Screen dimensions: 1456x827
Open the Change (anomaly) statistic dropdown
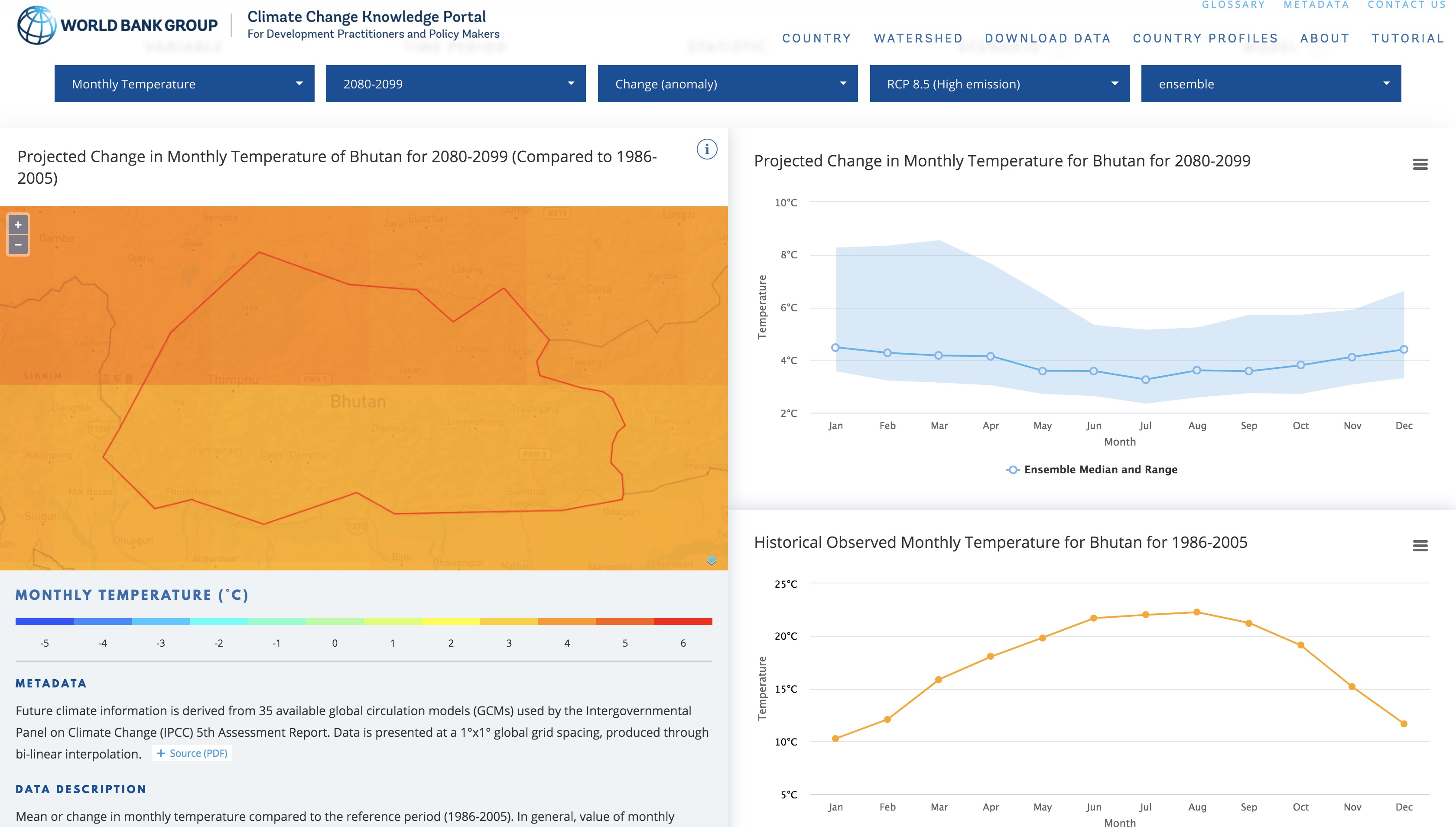coord(728,84)
